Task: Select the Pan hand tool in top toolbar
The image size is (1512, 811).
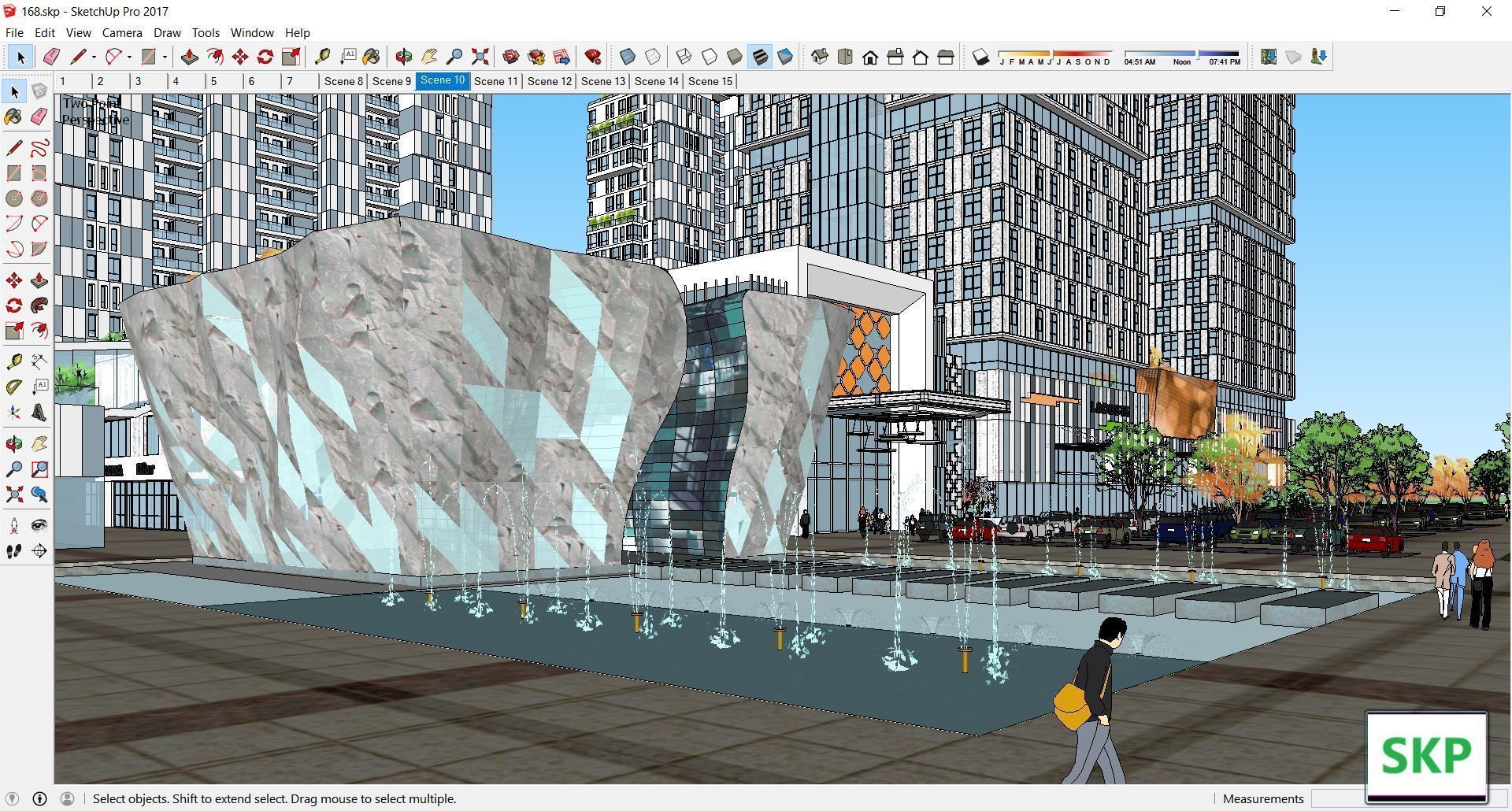Action: coord(429,57)
